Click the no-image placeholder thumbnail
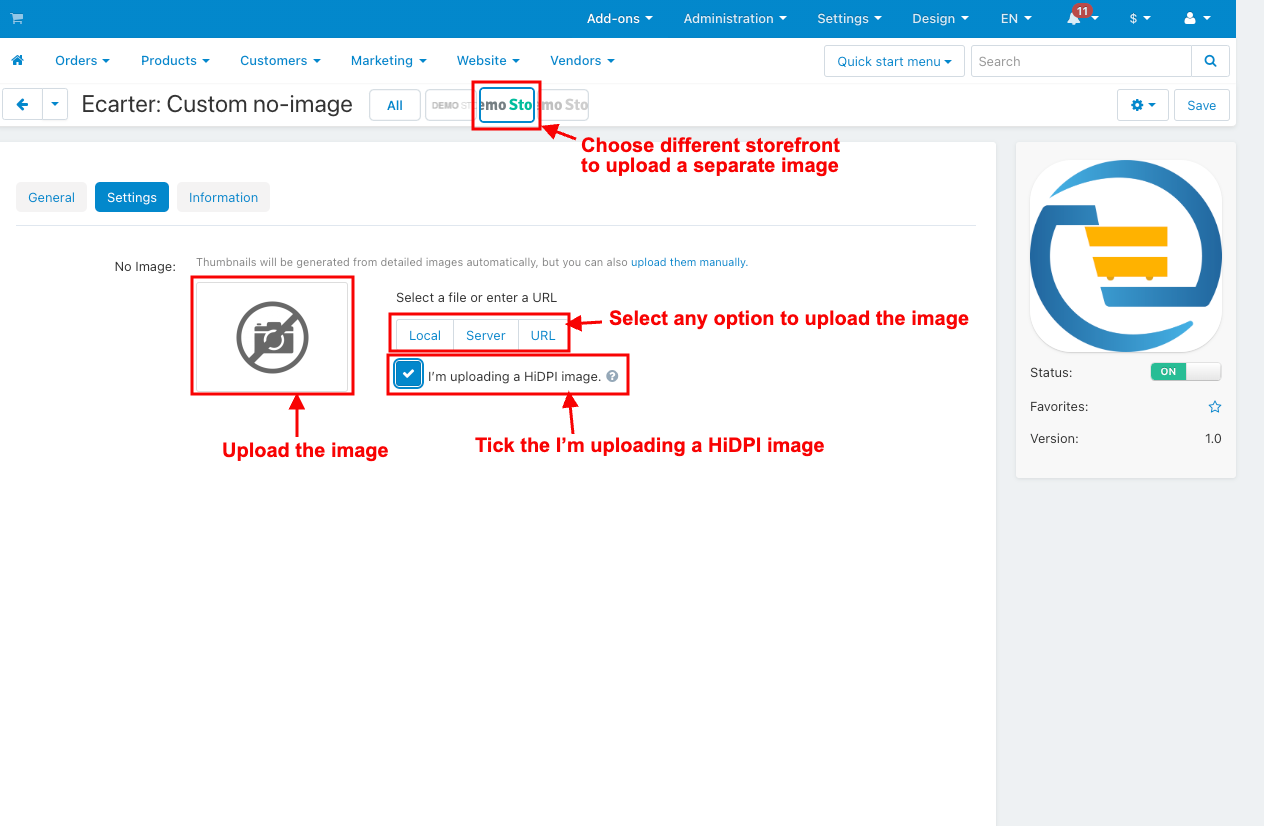 [272, 337]
